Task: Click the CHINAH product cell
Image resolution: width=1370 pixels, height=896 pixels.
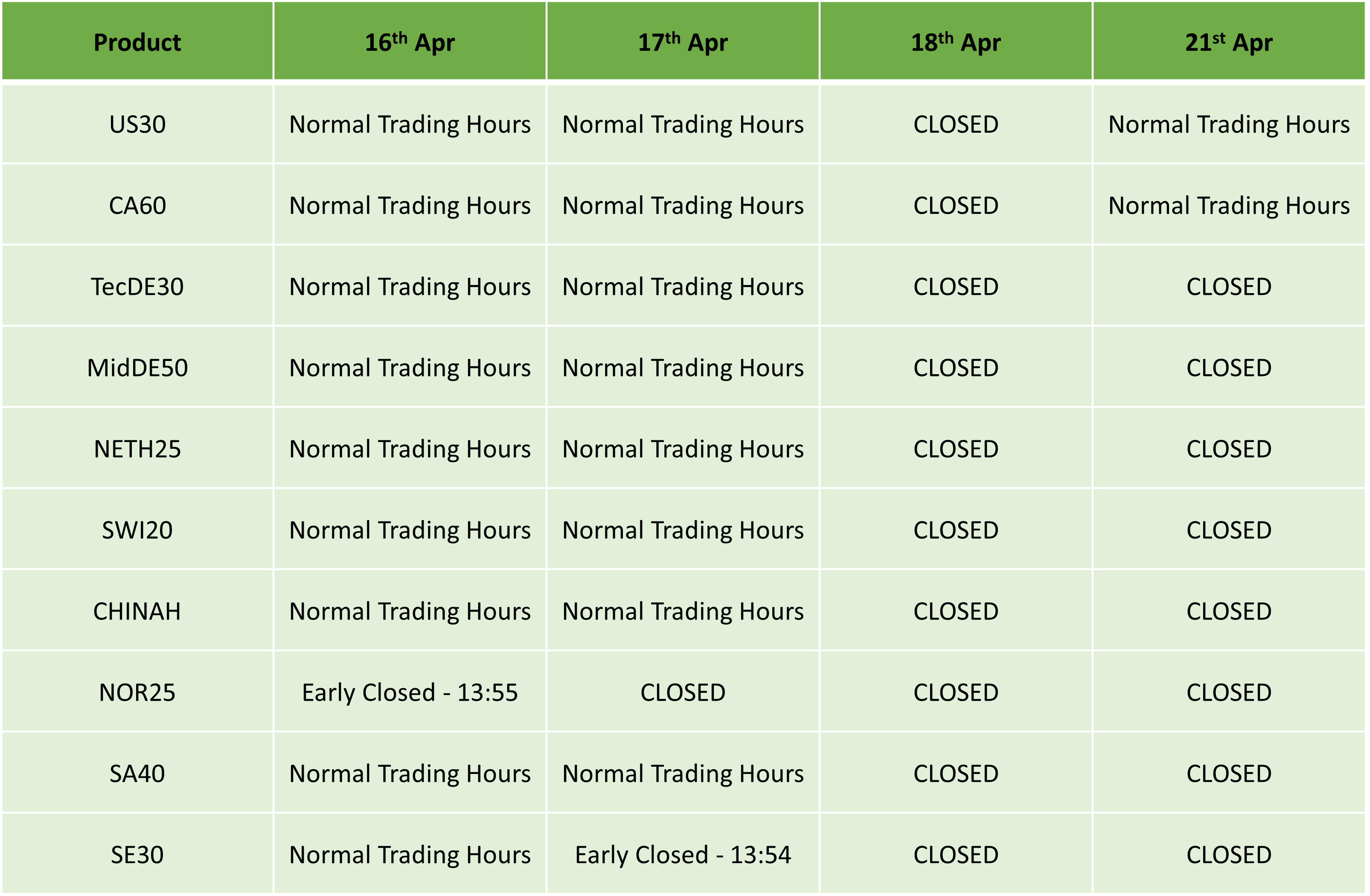Action: pos(137,611)
